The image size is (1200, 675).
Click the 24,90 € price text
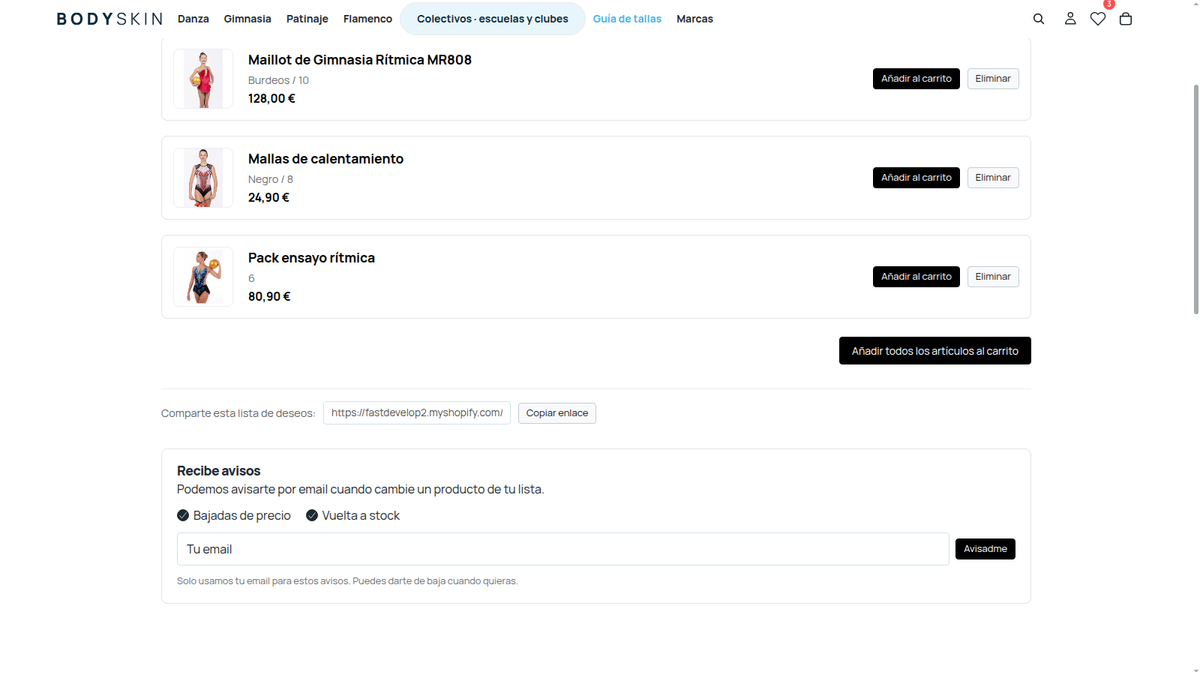(269, 198)
